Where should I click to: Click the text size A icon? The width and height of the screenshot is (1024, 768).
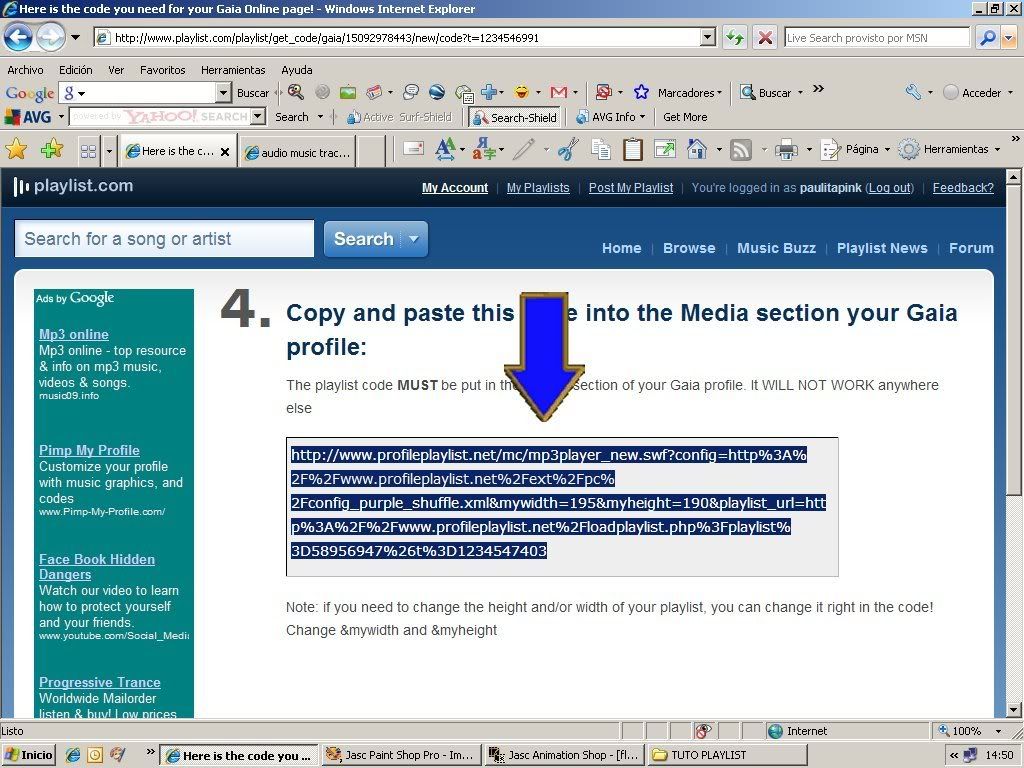coord(445,150)
